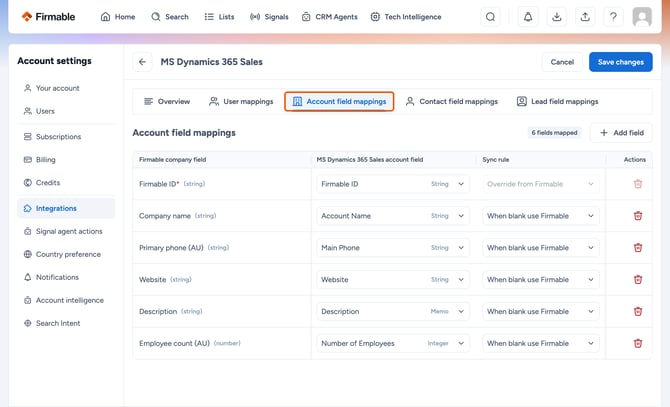This screenshot has width=670, height=407.
Task: Delete the Employee count (AU) mapping
Action: click(638, 343)
